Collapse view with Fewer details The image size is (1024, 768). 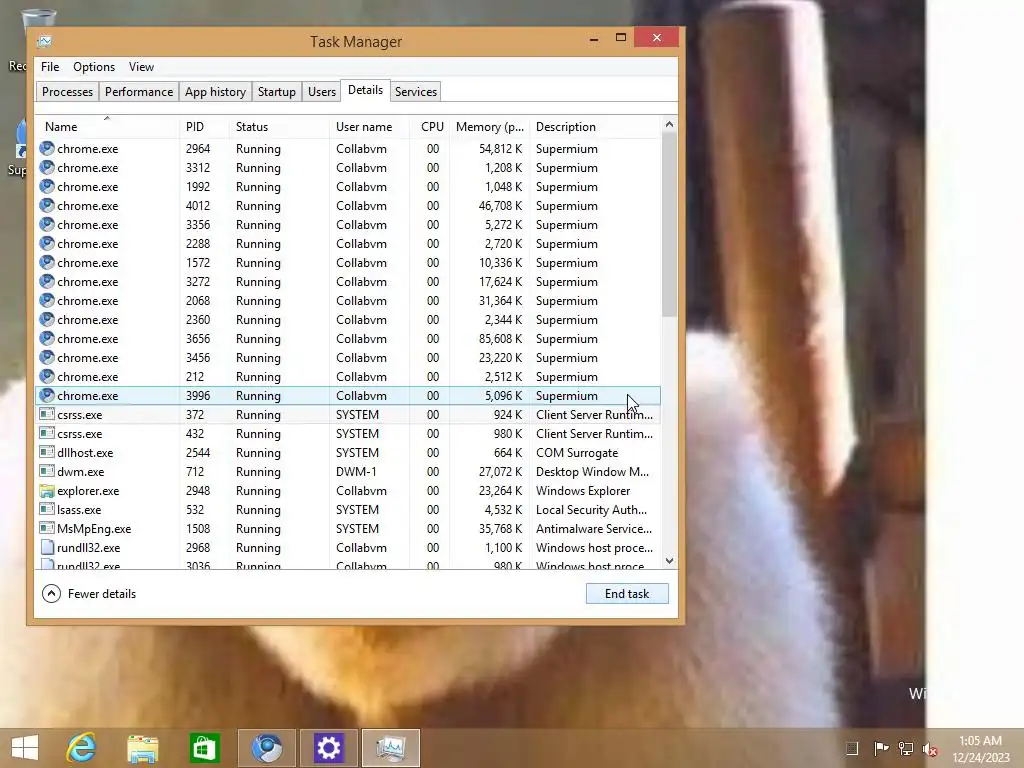89,594
